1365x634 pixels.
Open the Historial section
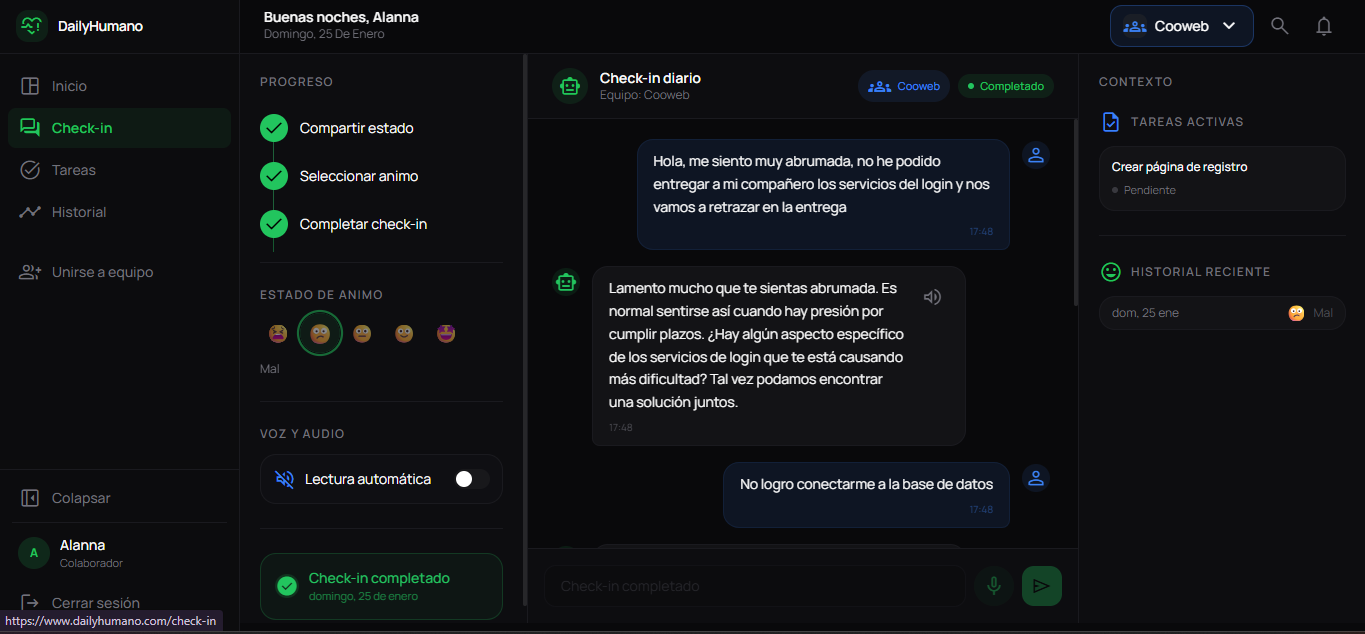click(79, 211)
